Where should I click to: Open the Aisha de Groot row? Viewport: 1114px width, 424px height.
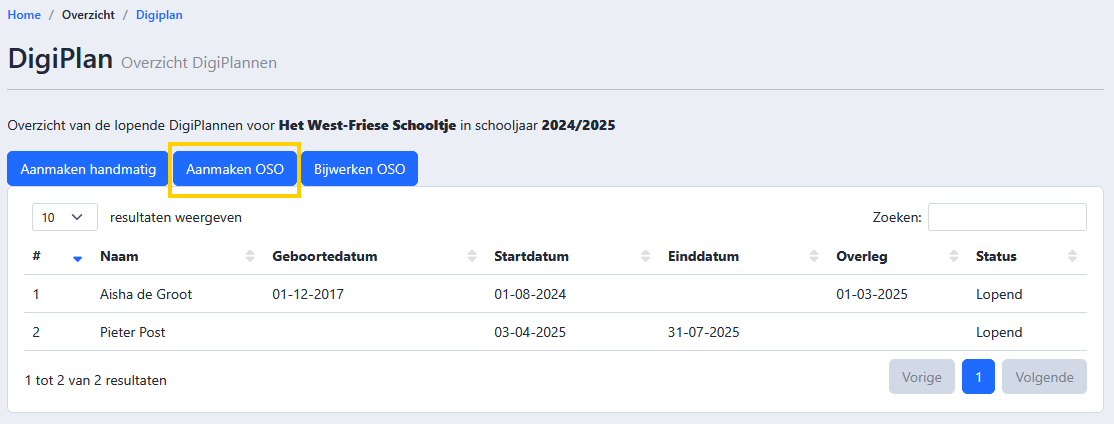tap(555, 294)
